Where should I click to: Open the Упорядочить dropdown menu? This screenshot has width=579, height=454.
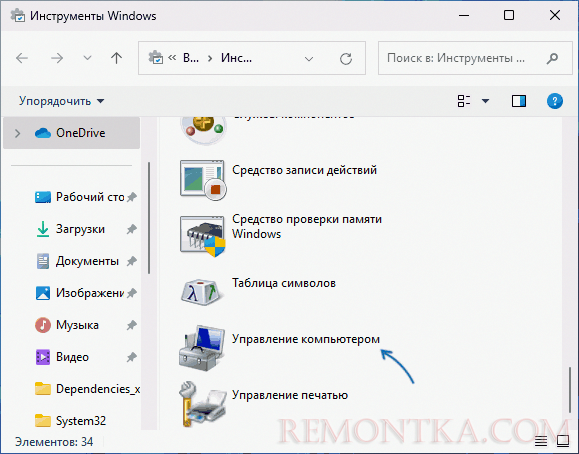[x=62, y=101]
